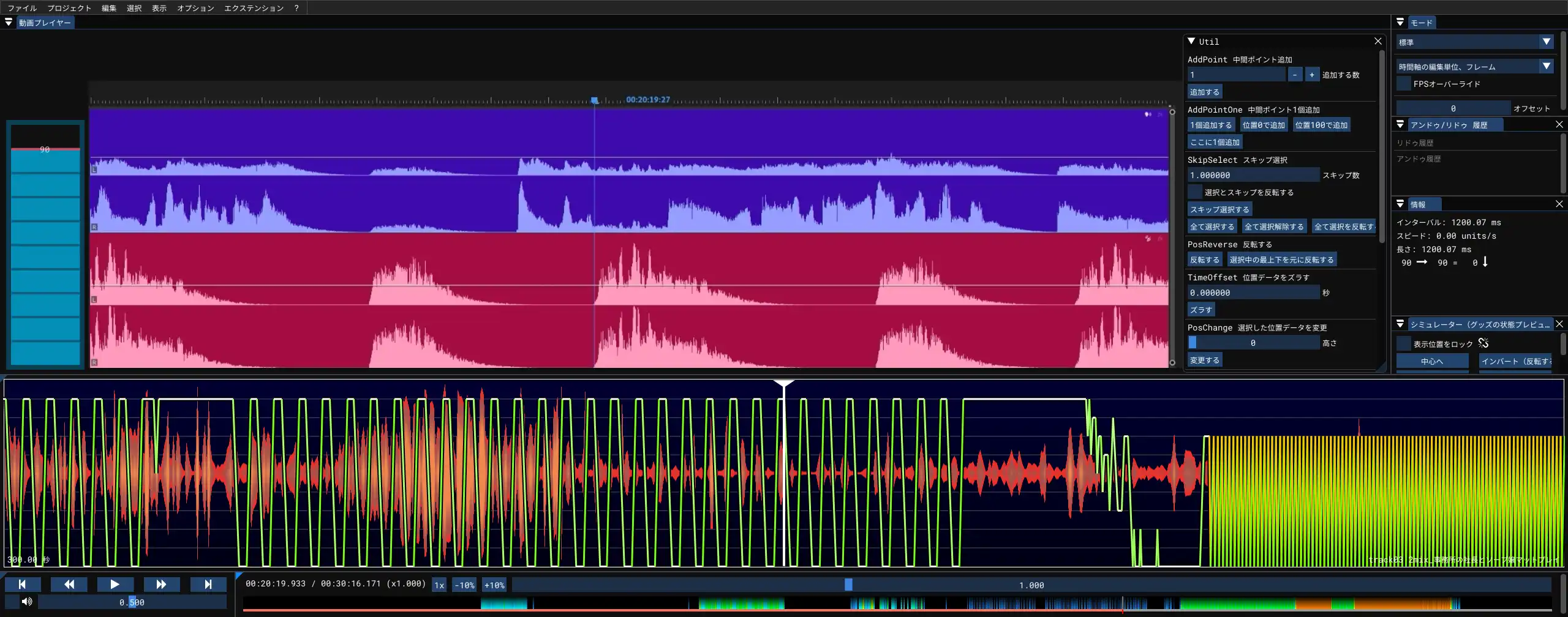Viewport: 1568px width, 617px height.
Task: Click the スキップ数 input field 1.000000
Action: pos(1253,175)
